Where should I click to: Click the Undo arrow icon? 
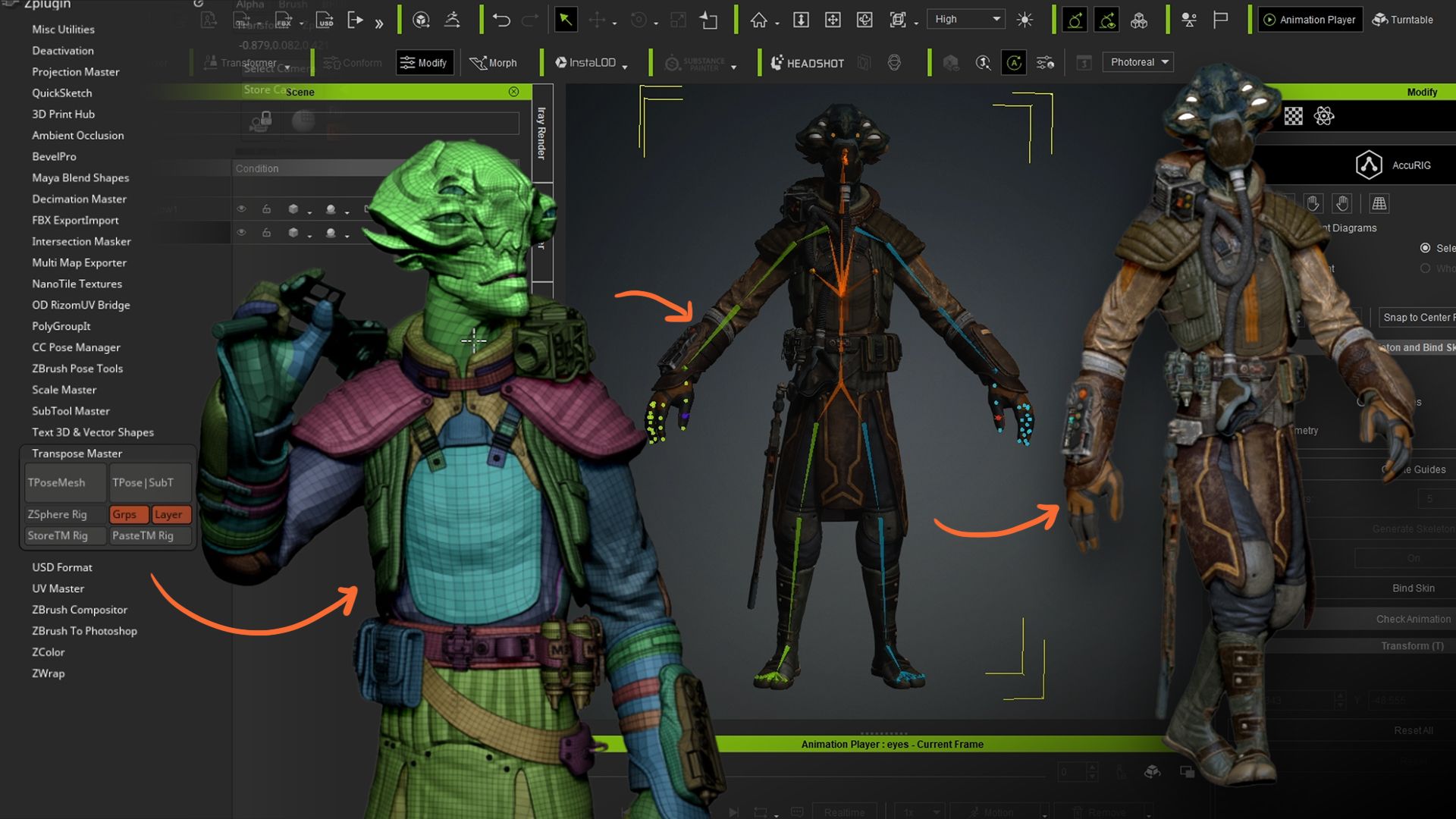point(501,20)
